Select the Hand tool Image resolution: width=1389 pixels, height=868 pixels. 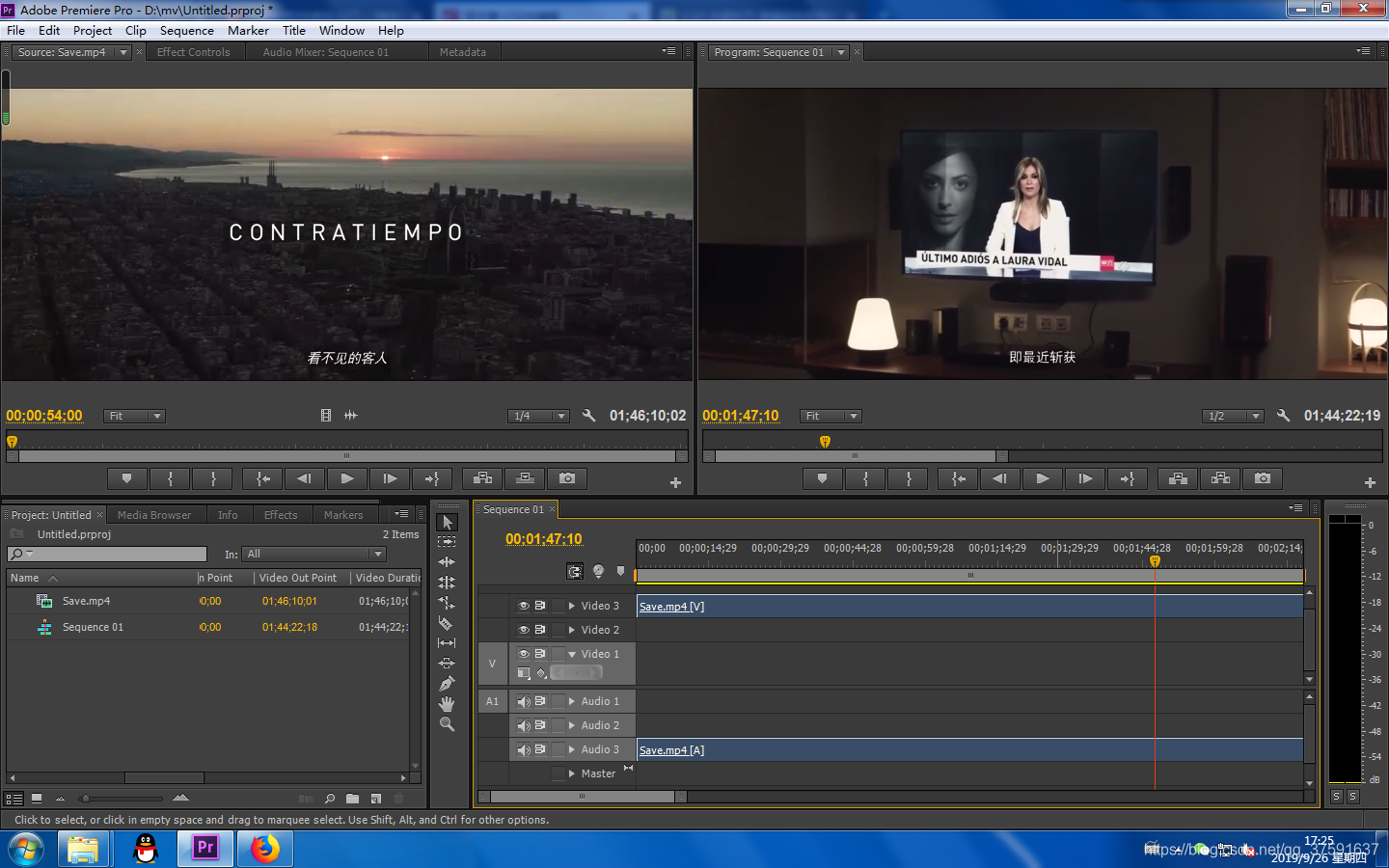click(446, 704)
